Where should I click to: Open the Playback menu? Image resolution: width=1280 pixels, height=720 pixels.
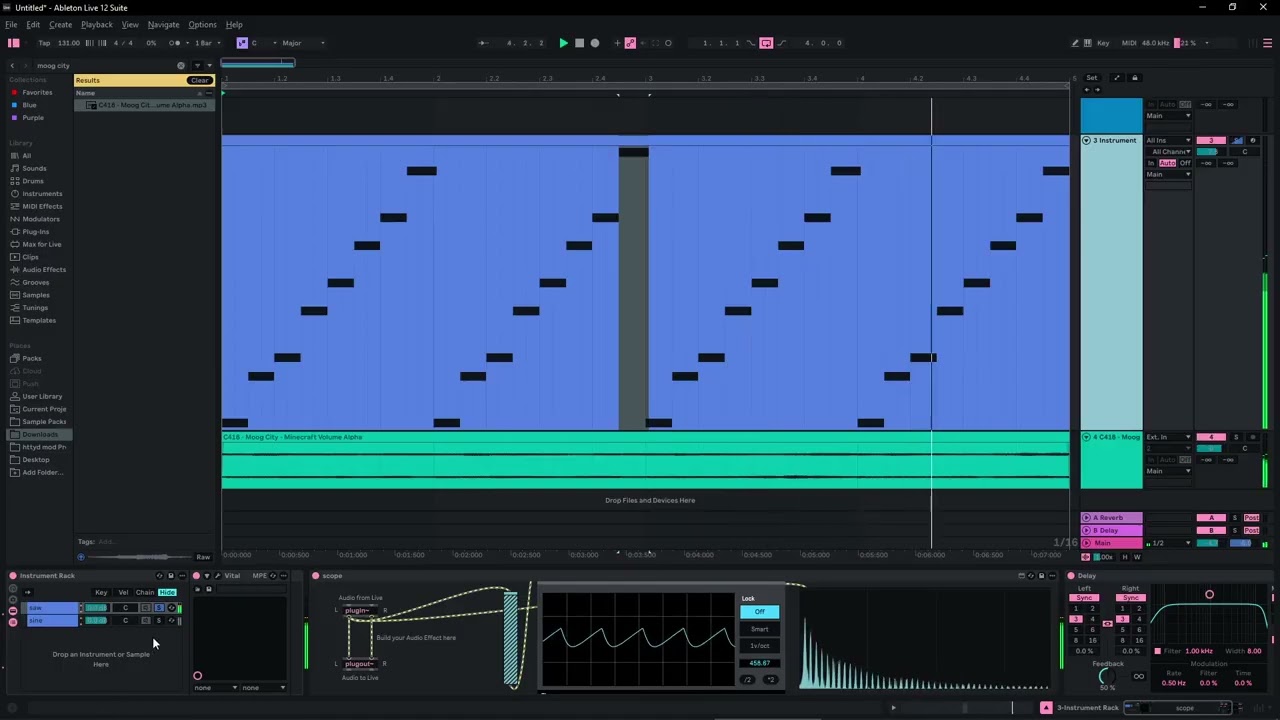(97, 24)
